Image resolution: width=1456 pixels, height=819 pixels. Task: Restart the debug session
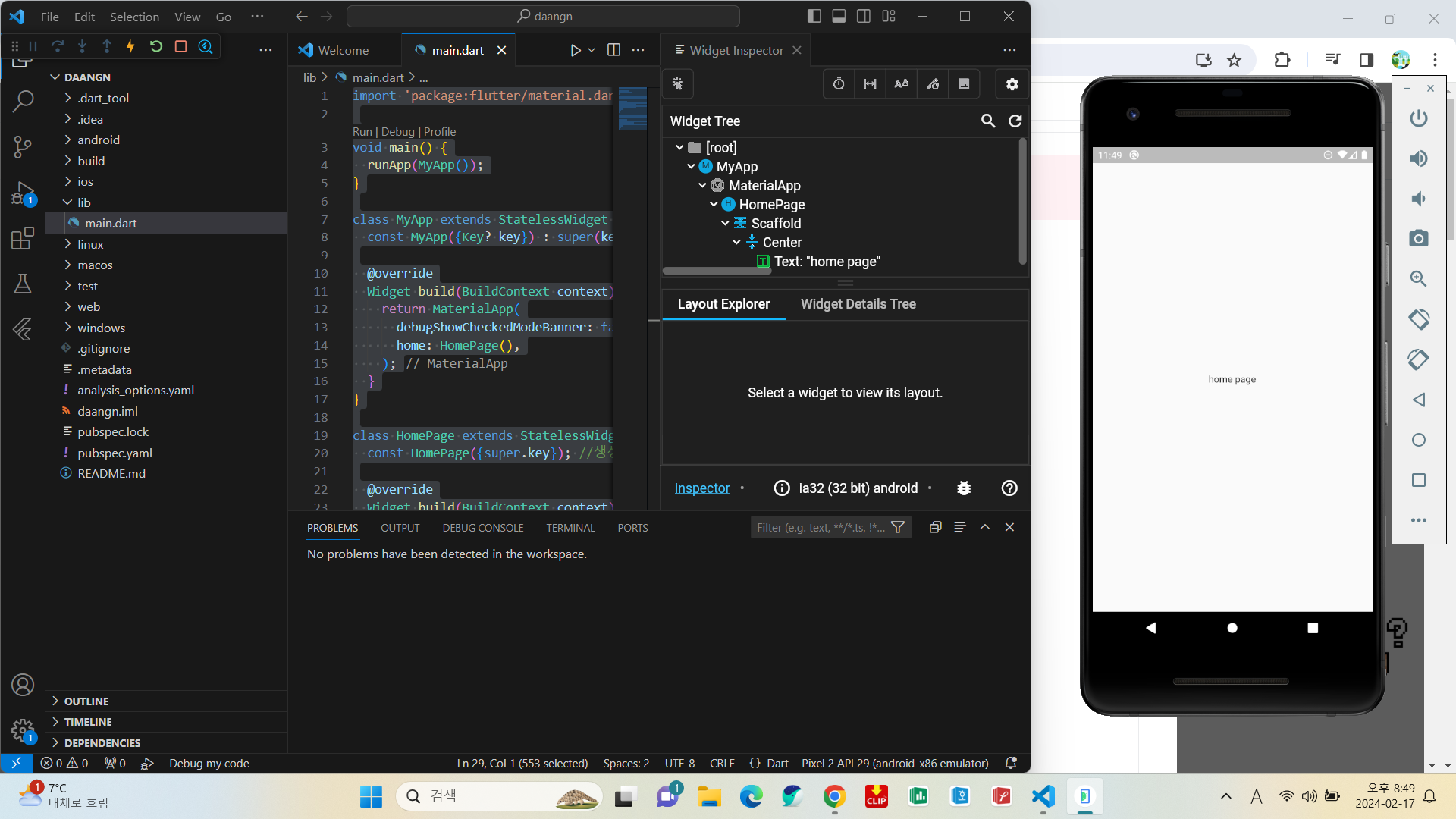click(156, 47)
